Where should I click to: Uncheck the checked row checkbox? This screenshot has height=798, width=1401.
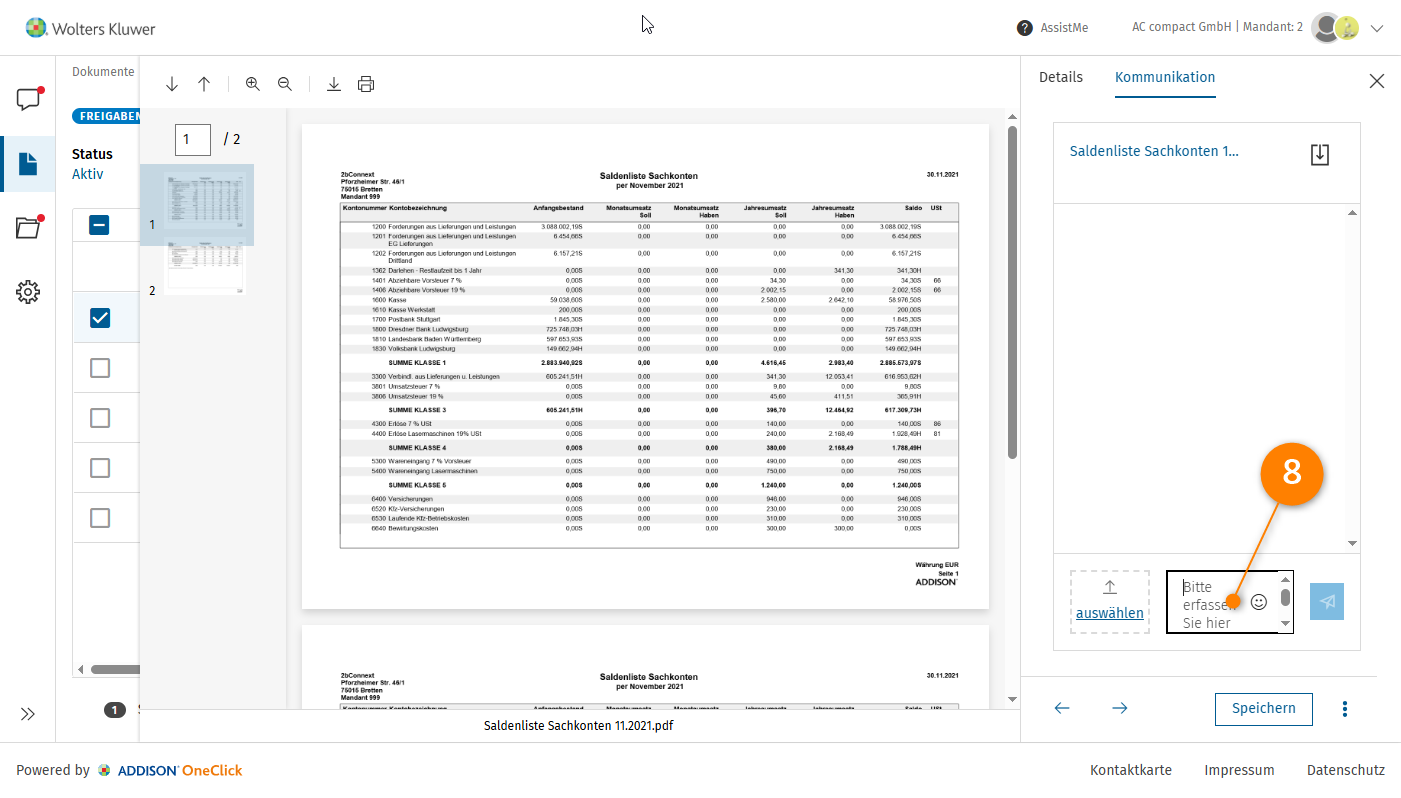click(x=99, y=318)
